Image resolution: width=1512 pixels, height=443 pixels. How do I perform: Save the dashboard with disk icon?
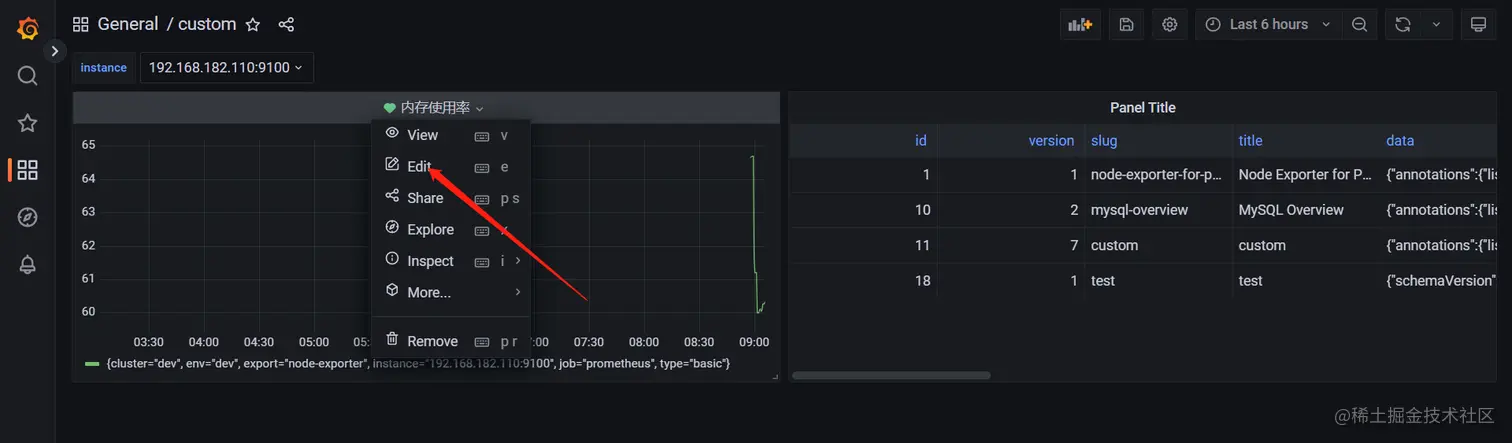coord(1126,24)
